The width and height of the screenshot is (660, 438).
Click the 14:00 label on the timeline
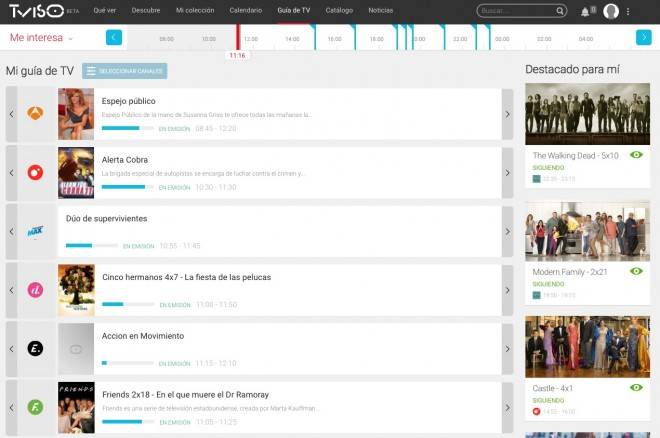(292, 39)
